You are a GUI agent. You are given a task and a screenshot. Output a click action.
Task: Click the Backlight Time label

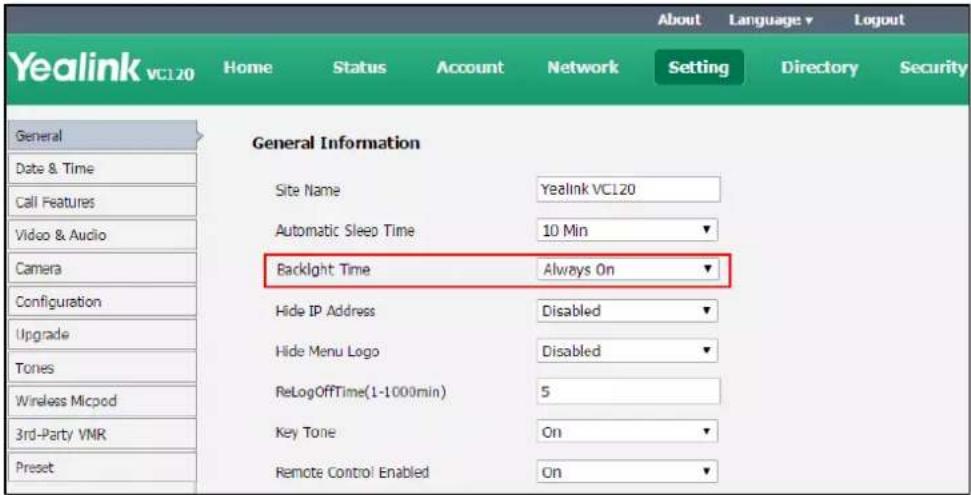pos(323,269)
